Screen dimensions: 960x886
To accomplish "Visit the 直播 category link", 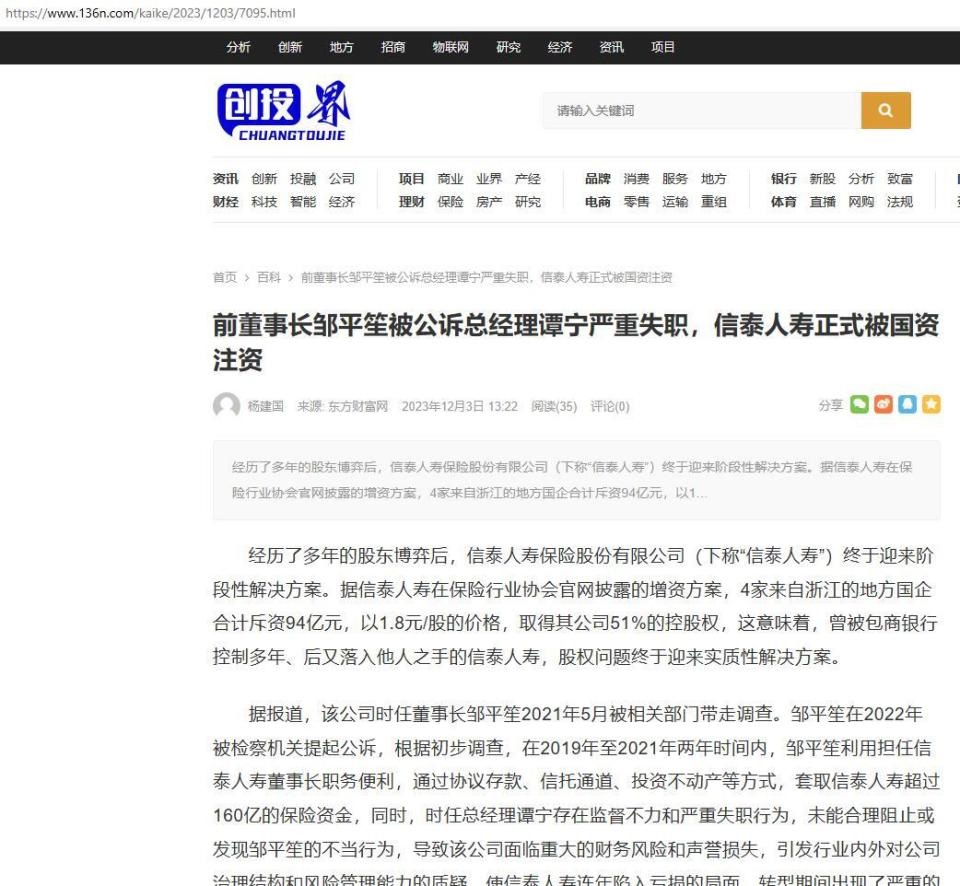I will click(821, 201).
